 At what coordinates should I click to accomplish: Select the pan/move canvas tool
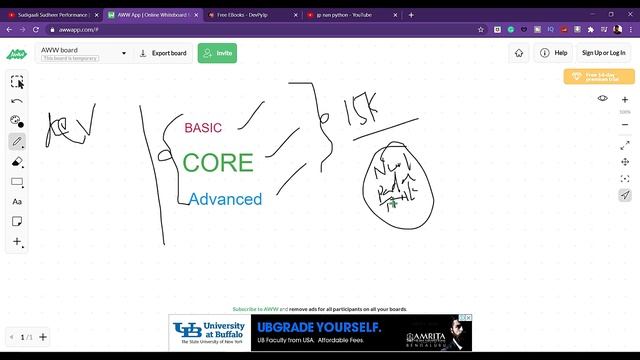[x=625, y=162]
